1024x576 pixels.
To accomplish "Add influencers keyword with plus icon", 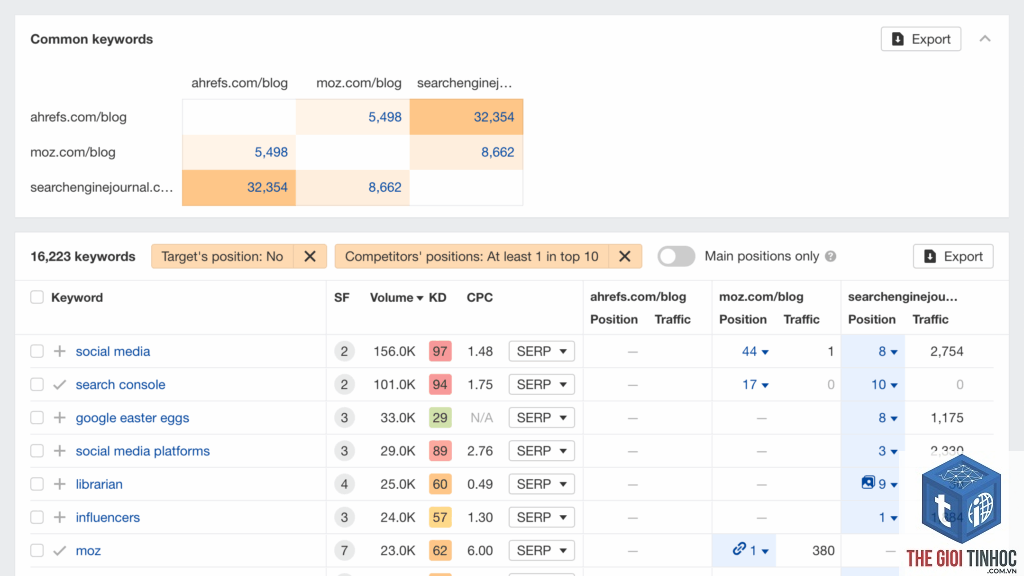I will pos(59,517).
